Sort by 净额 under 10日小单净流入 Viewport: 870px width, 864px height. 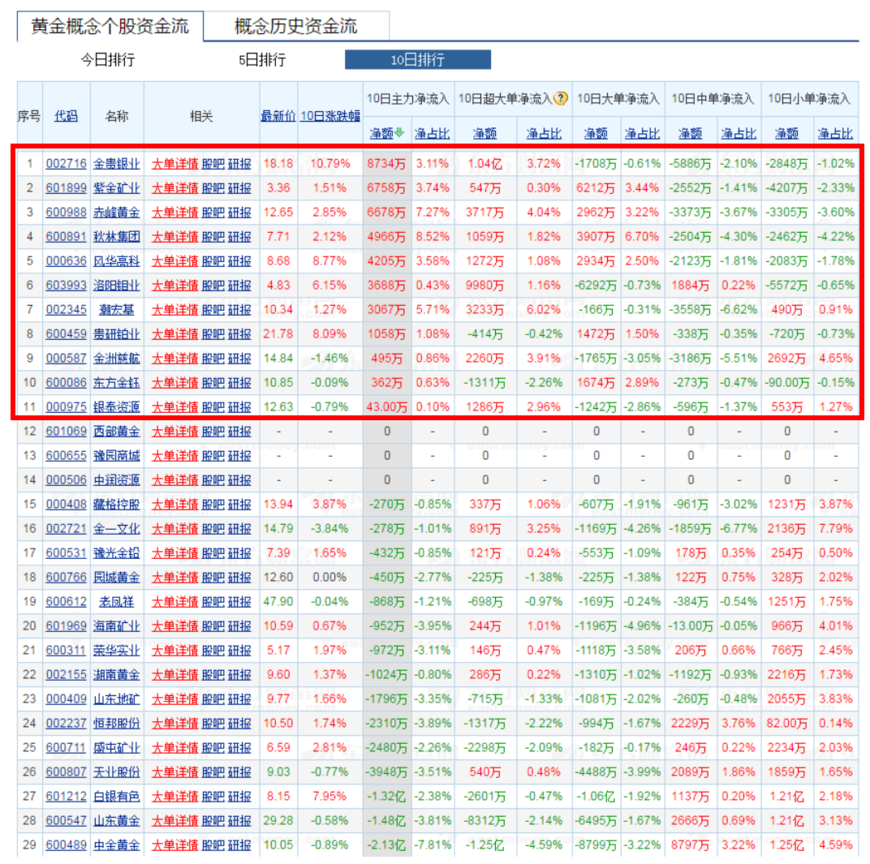787,133
